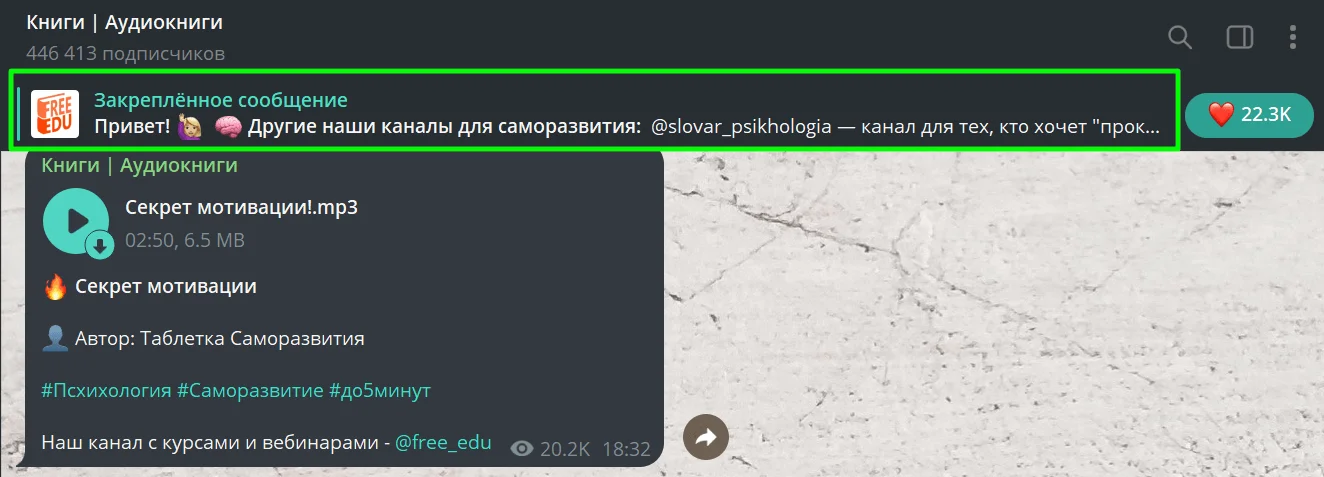Open the @free_edu channel link
The height and width of the screenshot is (477, 1324).
tap(444, 441)
